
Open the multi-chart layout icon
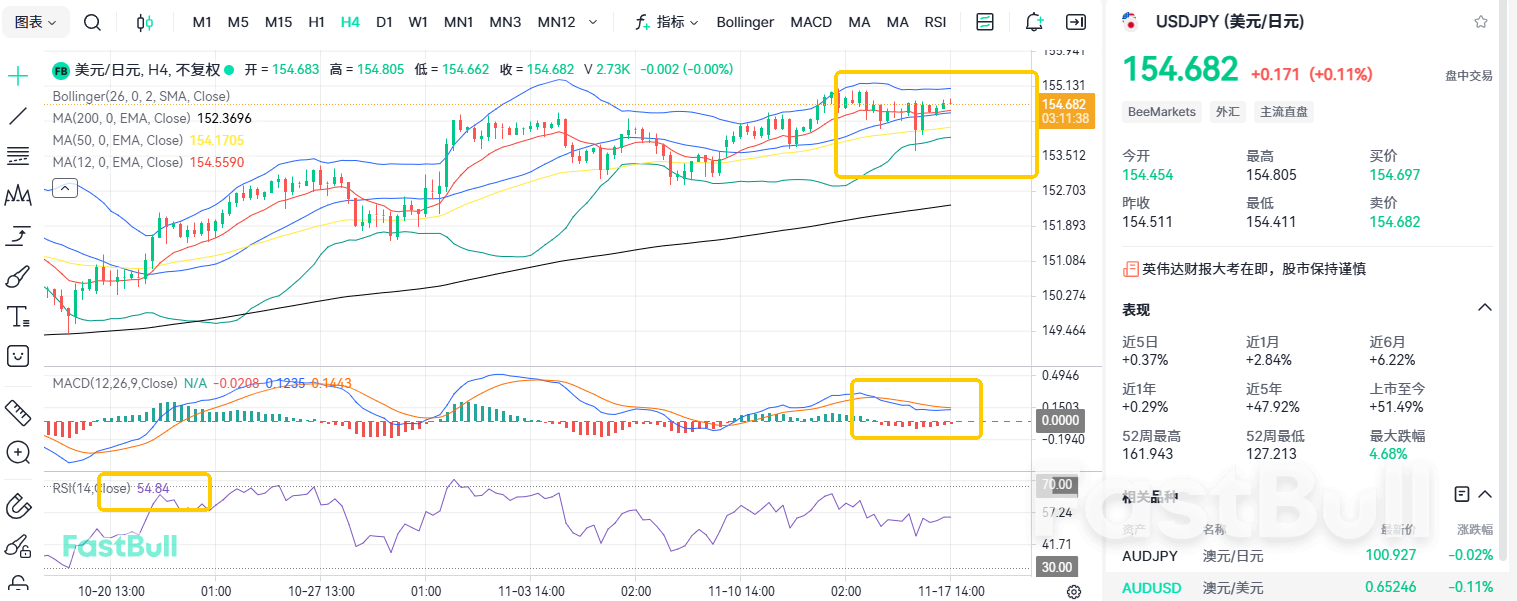pos(984,21)
